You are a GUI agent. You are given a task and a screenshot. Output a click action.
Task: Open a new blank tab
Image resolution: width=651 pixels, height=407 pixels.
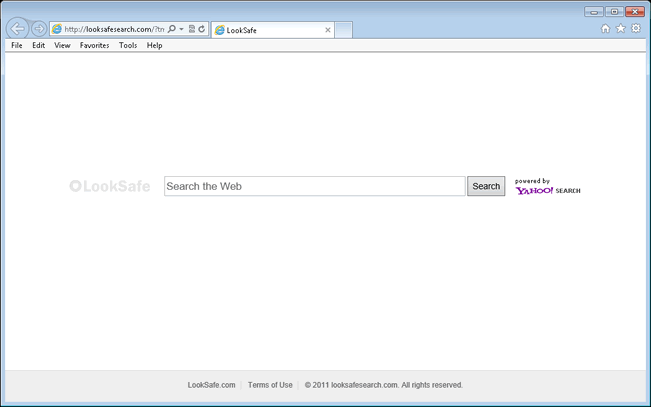click(x=343, y=30)
